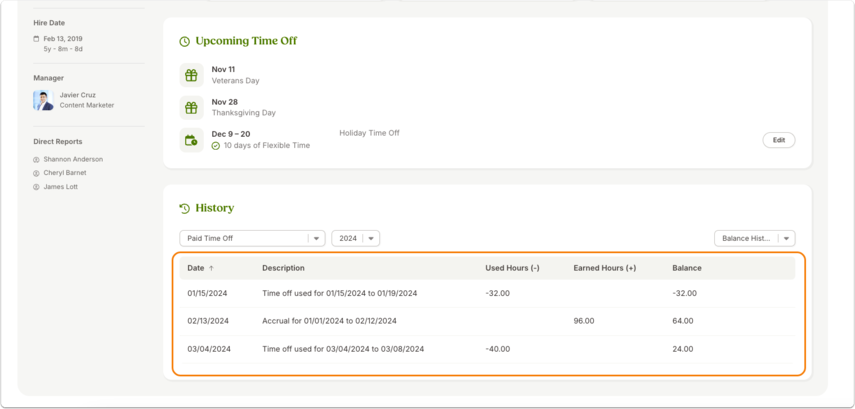Click '10 days of Flexible Time' text
Viewport: 855px width, 409px height.
pos(267,146)
